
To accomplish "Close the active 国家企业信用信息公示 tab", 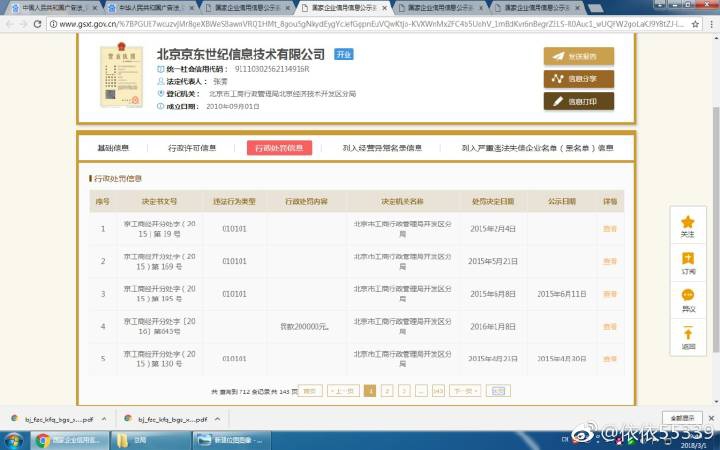I will point(384,8).
